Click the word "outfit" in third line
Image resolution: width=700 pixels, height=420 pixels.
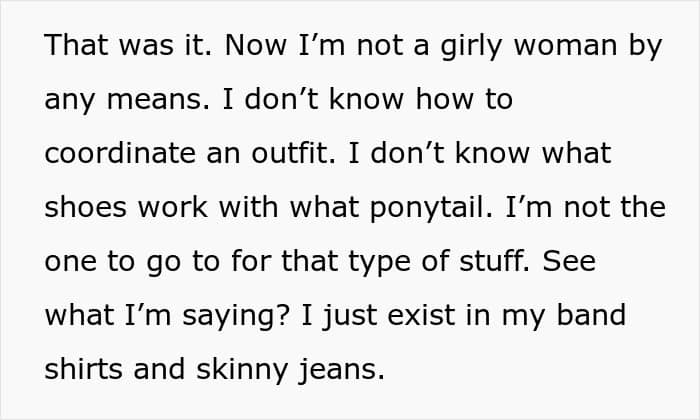pos(293,153)
